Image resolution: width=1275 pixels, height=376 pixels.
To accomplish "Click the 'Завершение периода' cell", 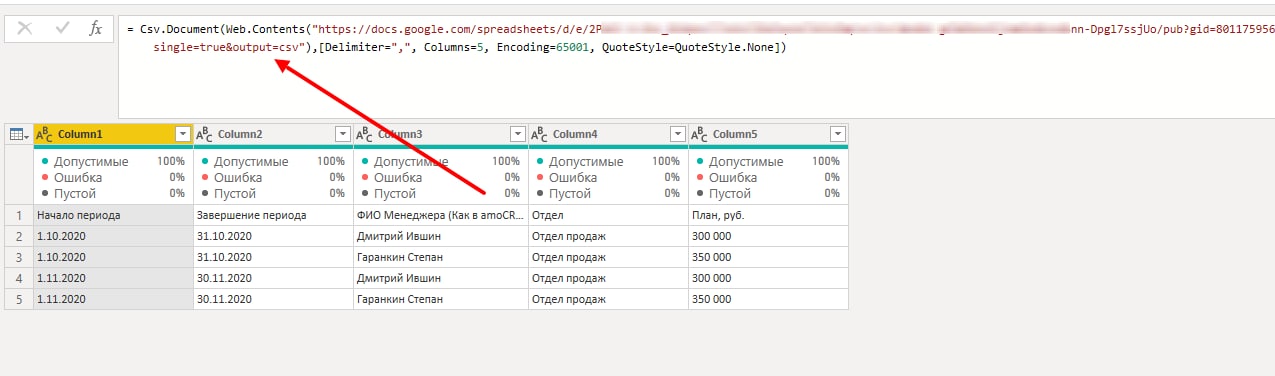I will click(273, 215).
